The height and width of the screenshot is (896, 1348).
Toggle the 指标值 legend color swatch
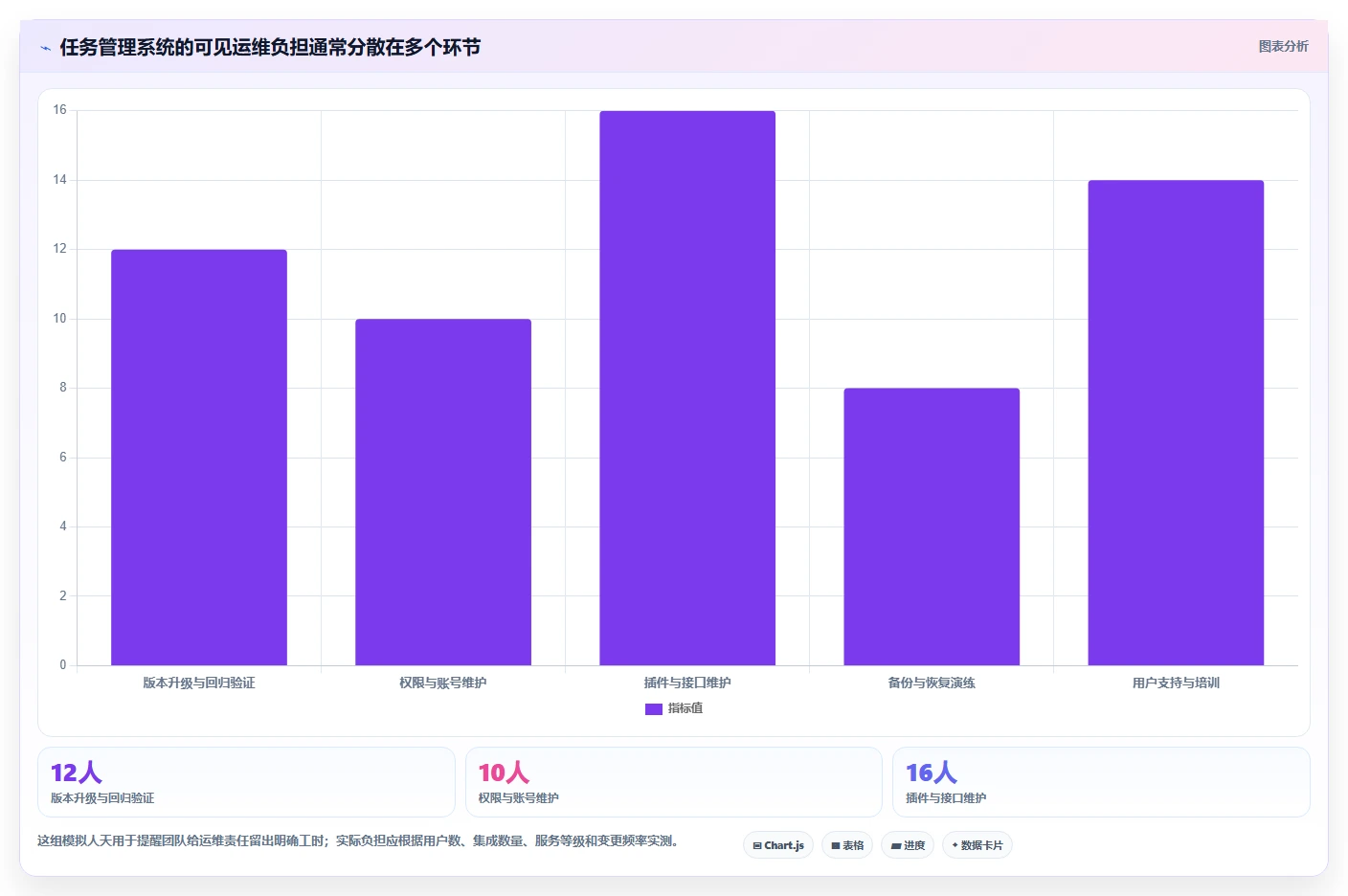654,709
